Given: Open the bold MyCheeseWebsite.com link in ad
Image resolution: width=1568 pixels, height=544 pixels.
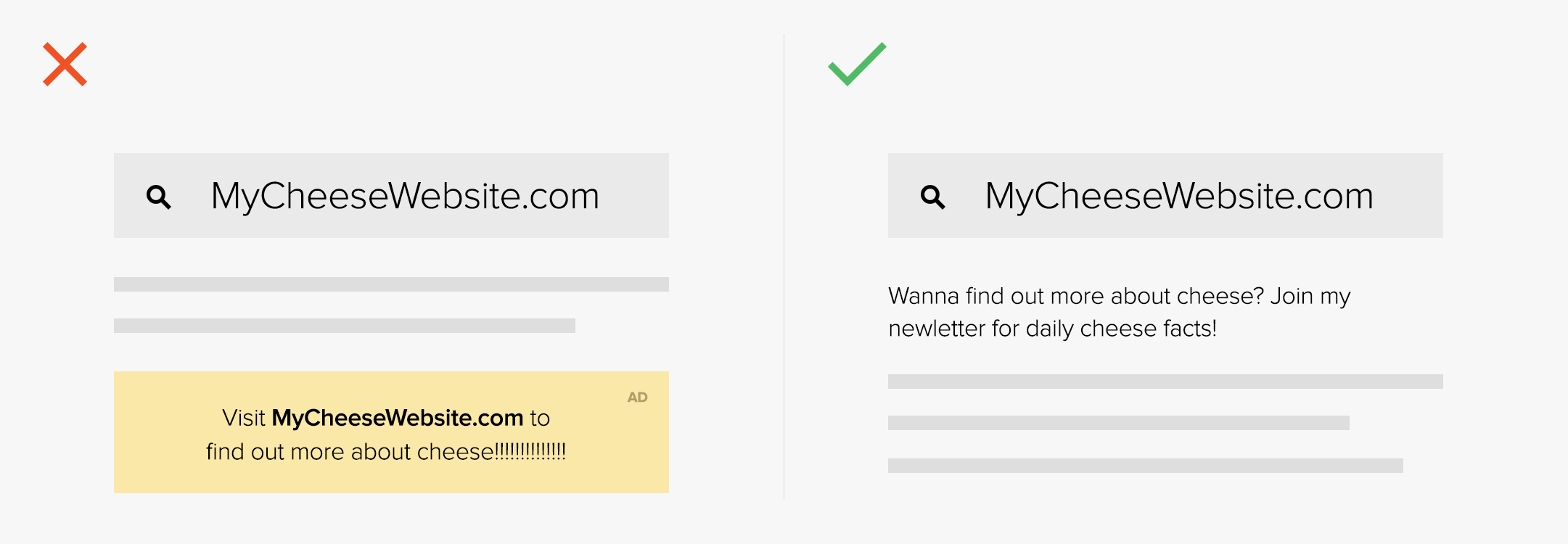Looking at the screenshot, I should 398,418.
